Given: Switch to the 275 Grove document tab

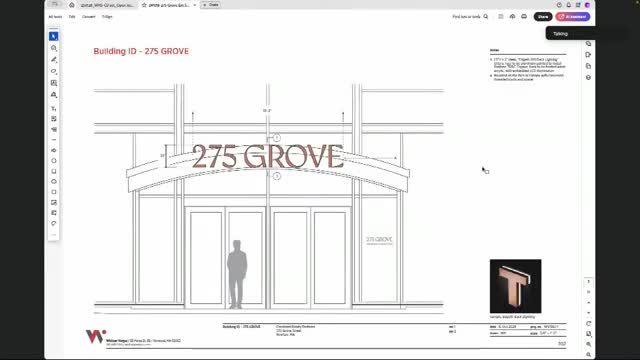Looking at the screenshot, I should 169,5.
